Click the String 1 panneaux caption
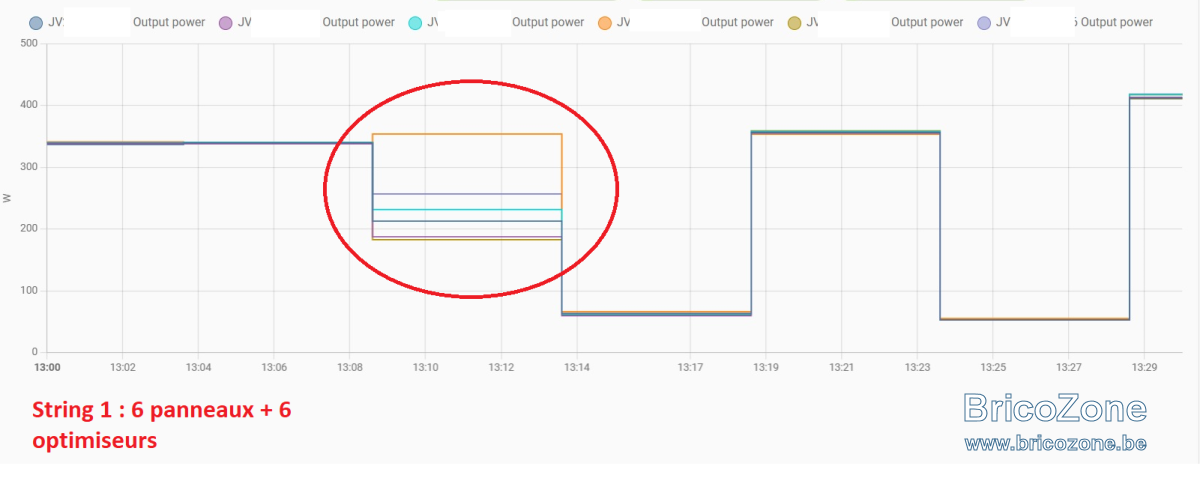The height and width of the screenshot is (487, 1200). click(x=162, y=424)
